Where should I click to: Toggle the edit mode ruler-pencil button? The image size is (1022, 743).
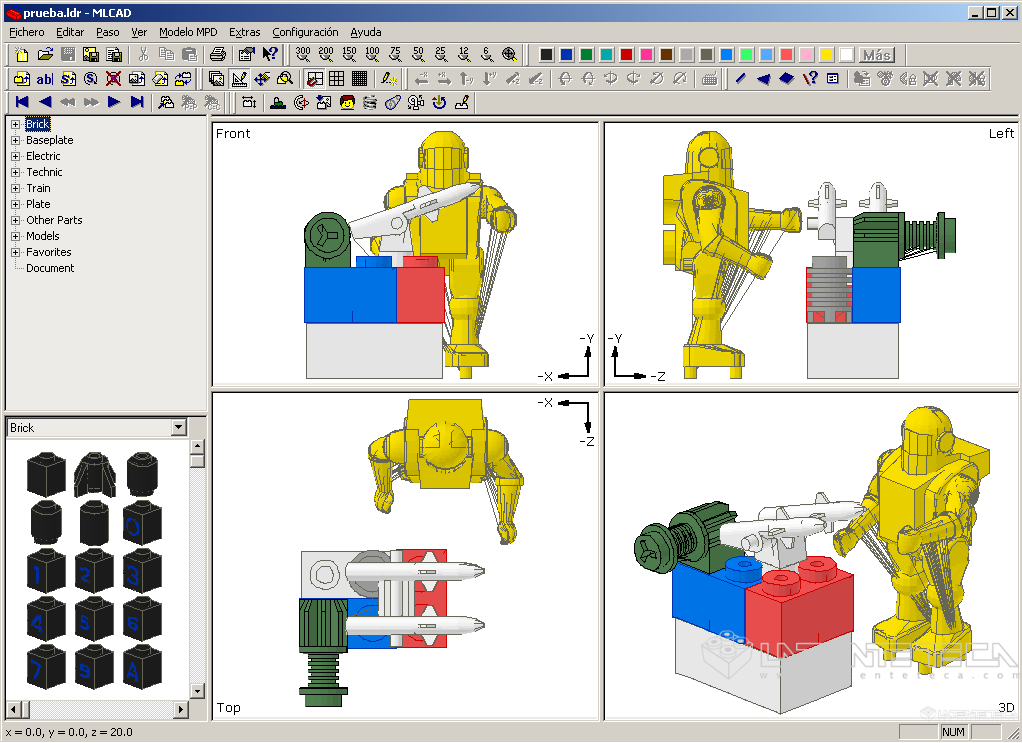pyautogui.click(x=239, y=79)
